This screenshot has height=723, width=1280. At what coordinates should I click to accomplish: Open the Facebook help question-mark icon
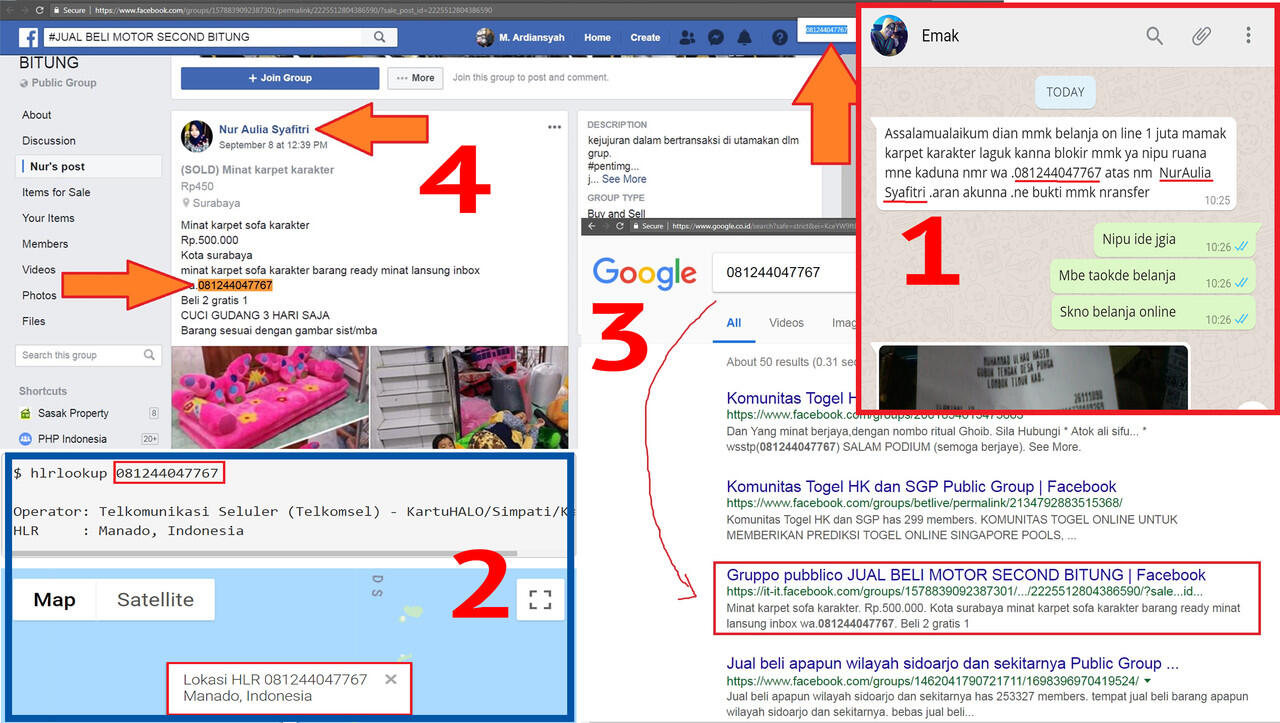780,38
